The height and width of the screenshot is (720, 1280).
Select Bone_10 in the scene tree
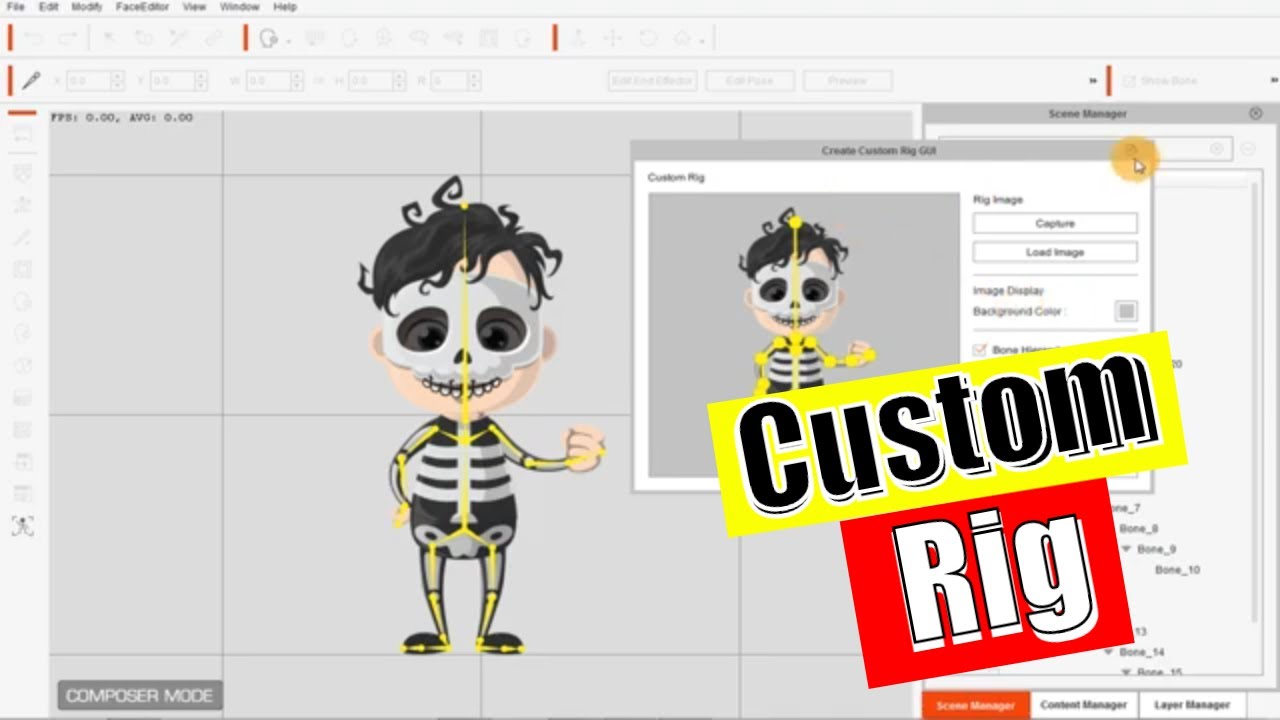click(x=1177, y=570)
